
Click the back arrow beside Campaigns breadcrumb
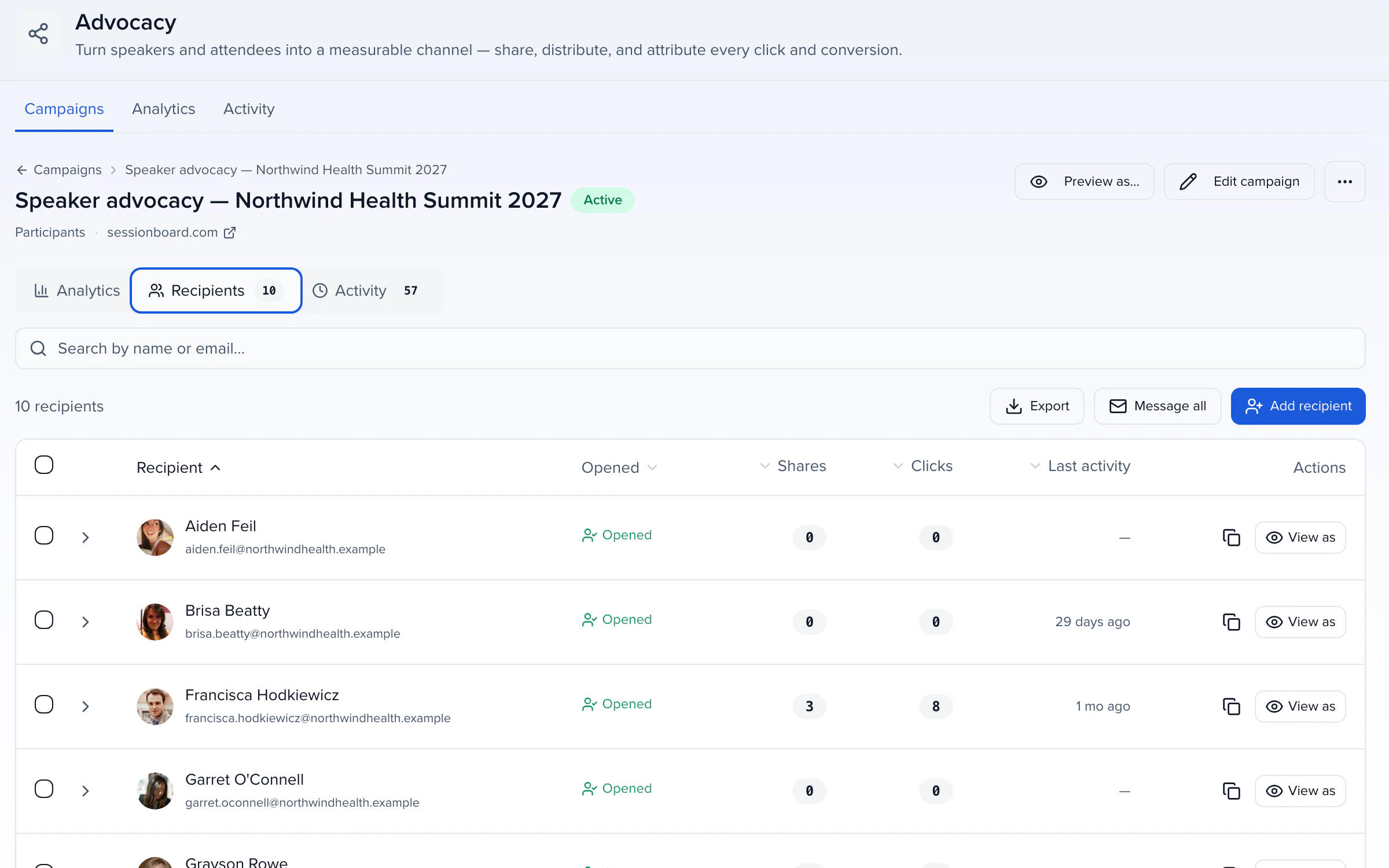pyautogui.click(x=22, y=170)
